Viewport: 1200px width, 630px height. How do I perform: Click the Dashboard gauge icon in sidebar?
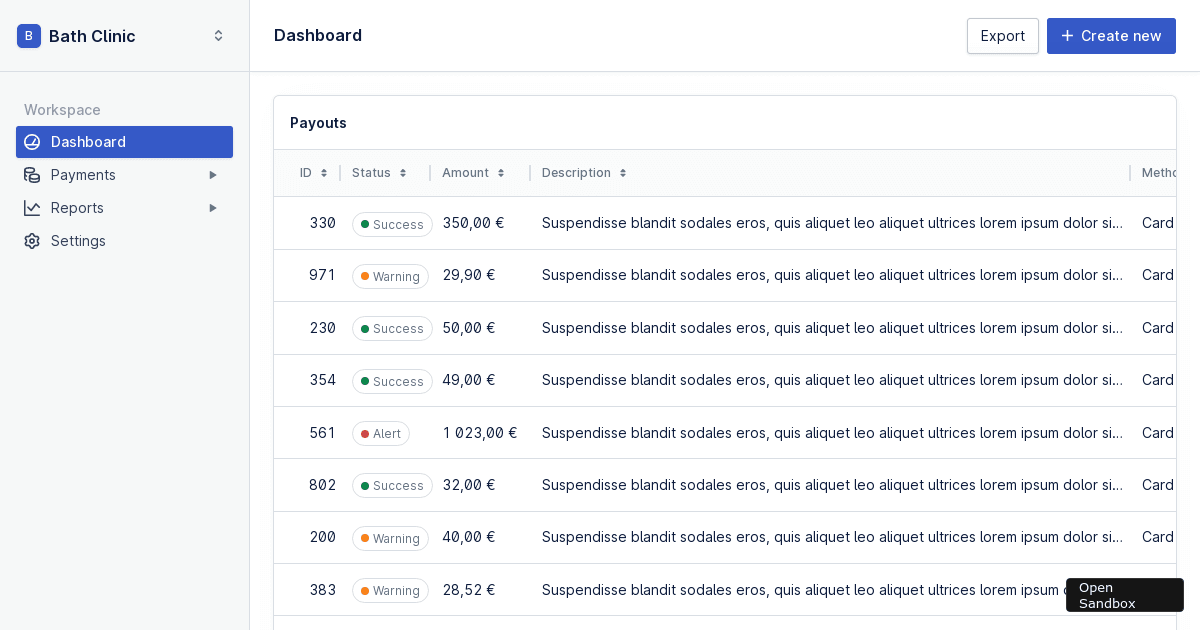point(32,142)
